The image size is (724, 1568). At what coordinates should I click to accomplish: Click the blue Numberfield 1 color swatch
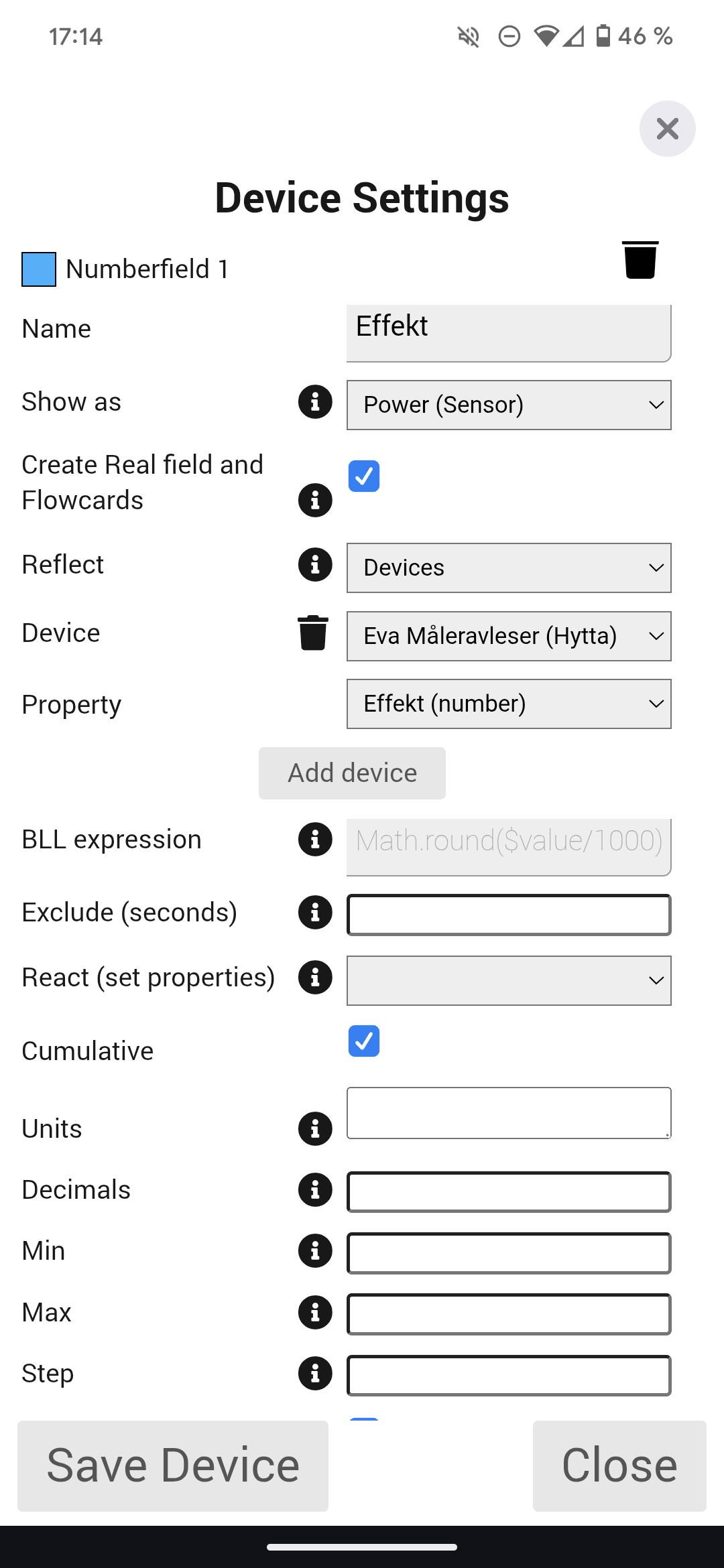coord(39,269)
